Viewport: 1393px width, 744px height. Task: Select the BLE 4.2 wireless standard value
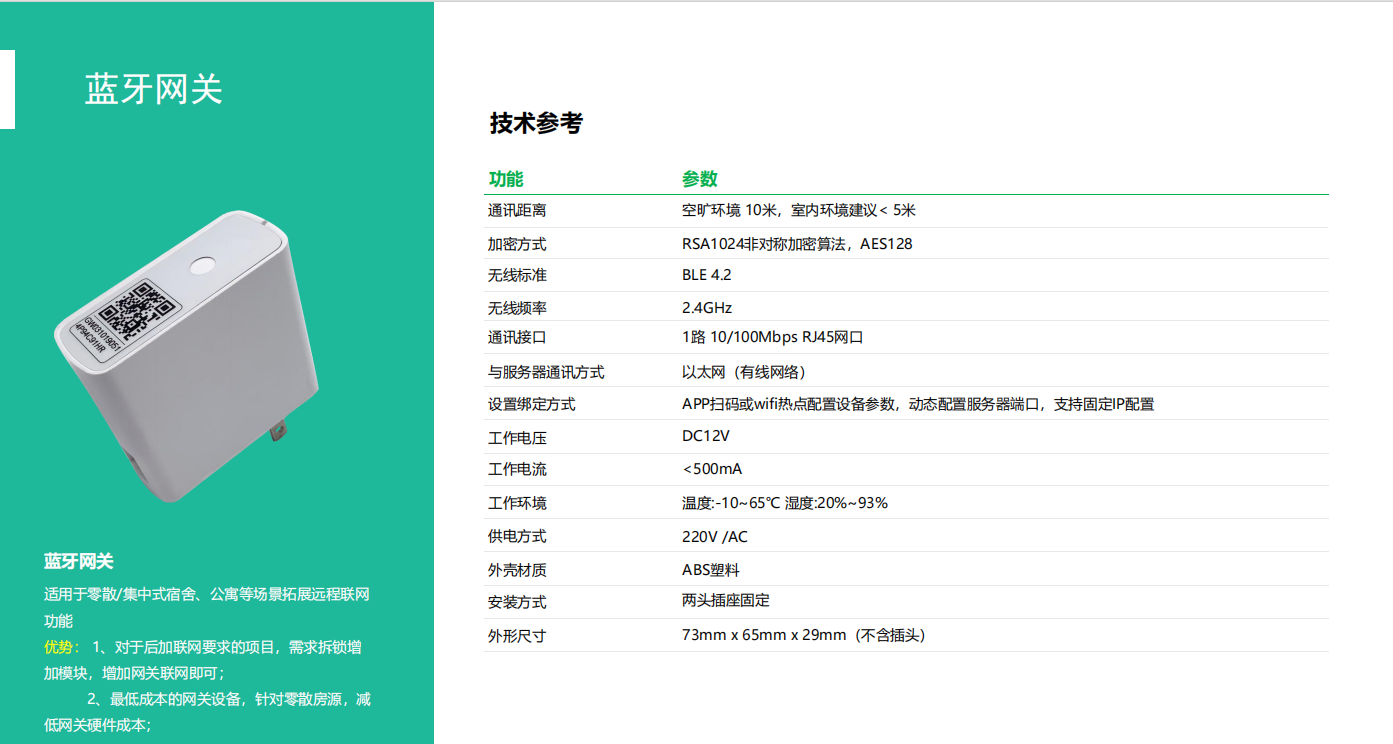[x=706, y=275]
